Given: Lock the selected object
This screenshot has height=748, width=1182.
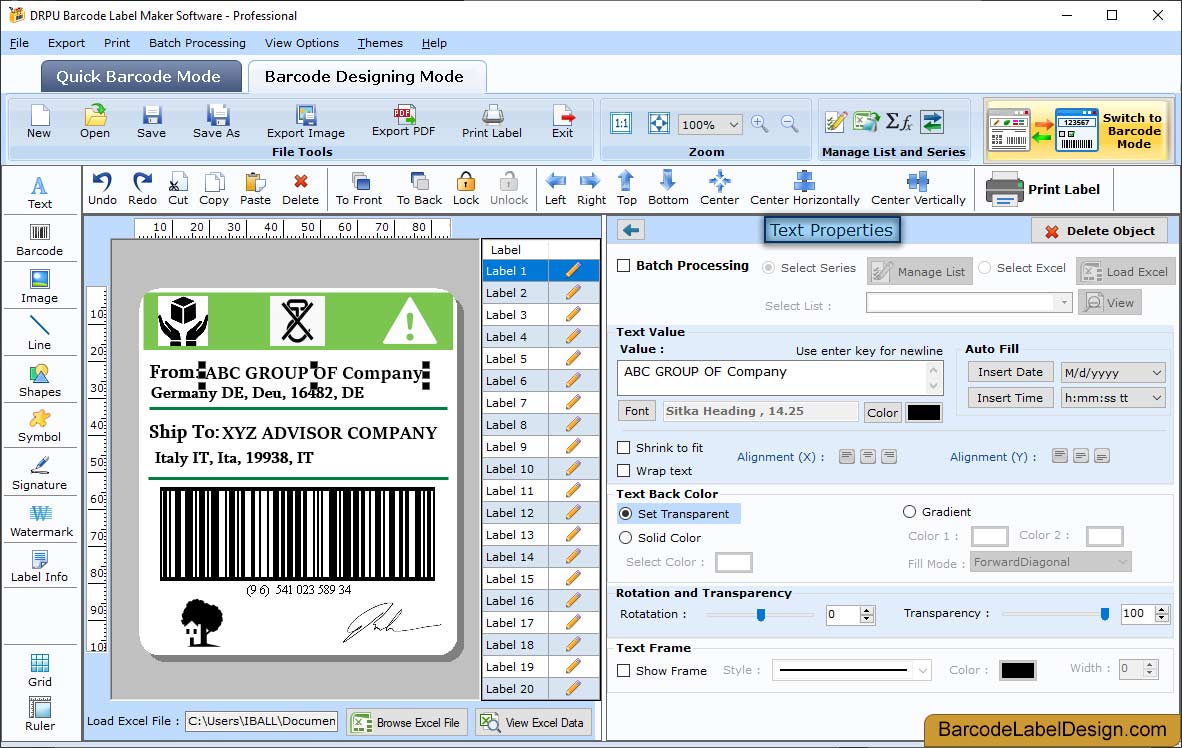Looking at the screenshot, I should pos(466,189).
